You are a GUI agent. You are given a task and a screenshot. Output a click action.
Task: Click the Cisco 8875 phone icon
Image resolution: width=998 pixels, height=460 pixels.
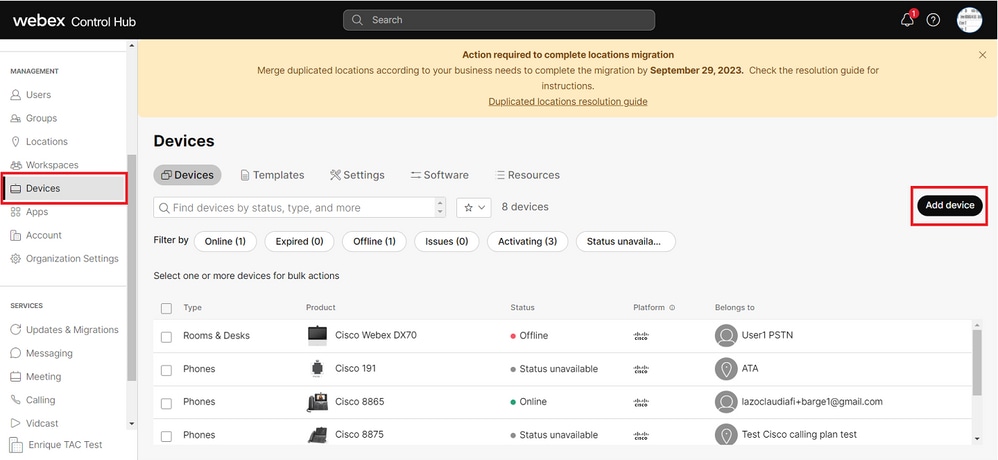317,435
